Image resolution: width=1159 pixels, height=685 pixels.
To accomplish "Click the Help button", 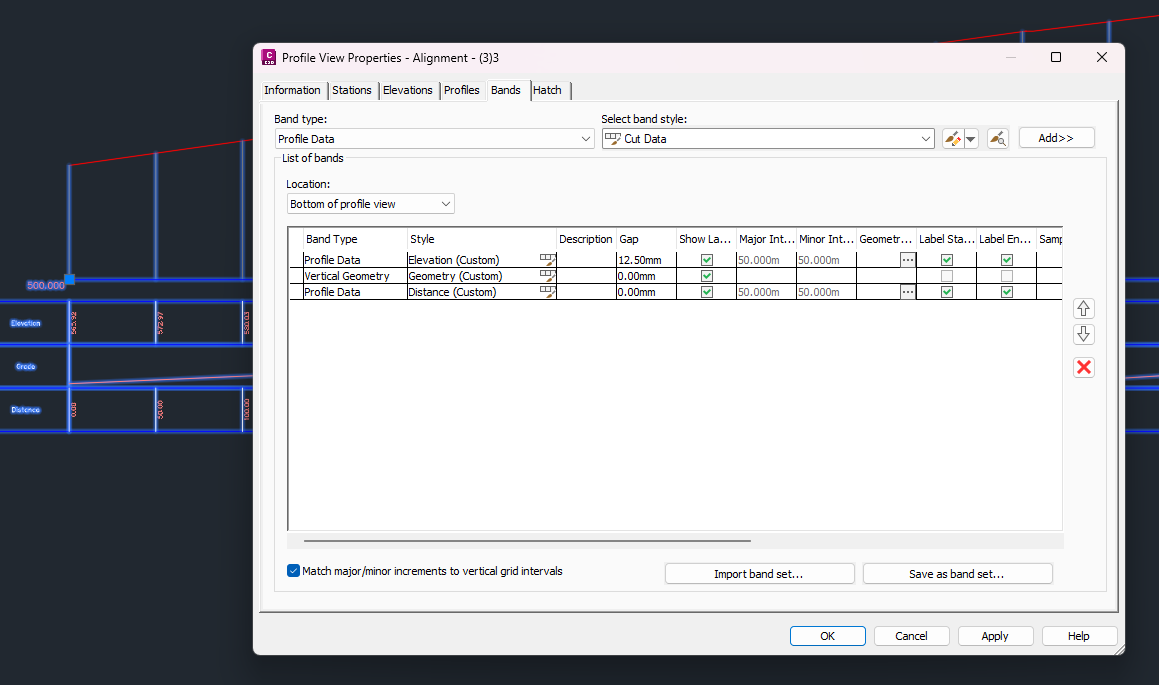I will pyautogui.click(x=1078, y=636).
